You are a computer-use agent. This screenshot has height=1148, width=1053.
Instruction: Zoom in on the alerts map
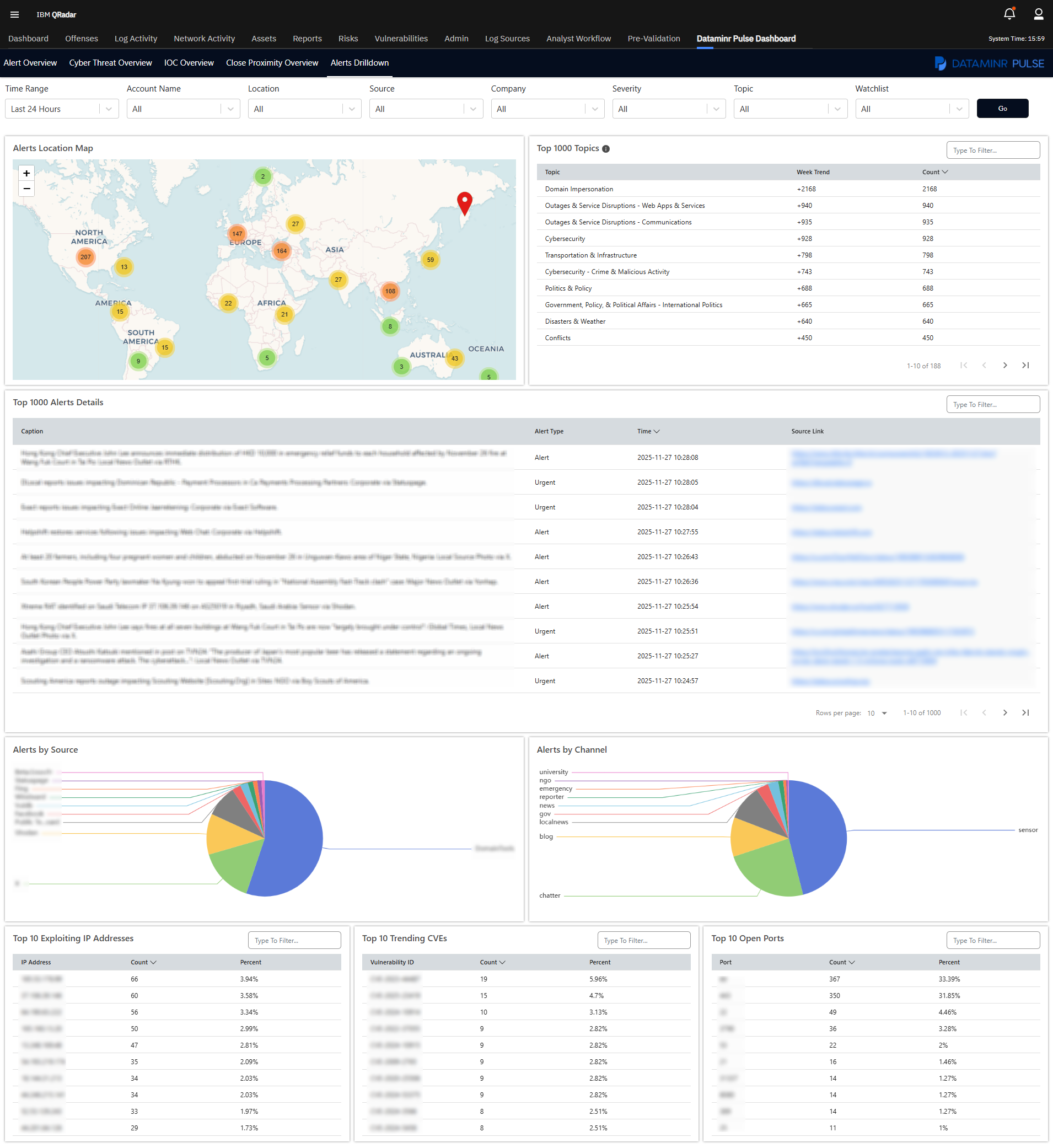[x=26, y=173]
